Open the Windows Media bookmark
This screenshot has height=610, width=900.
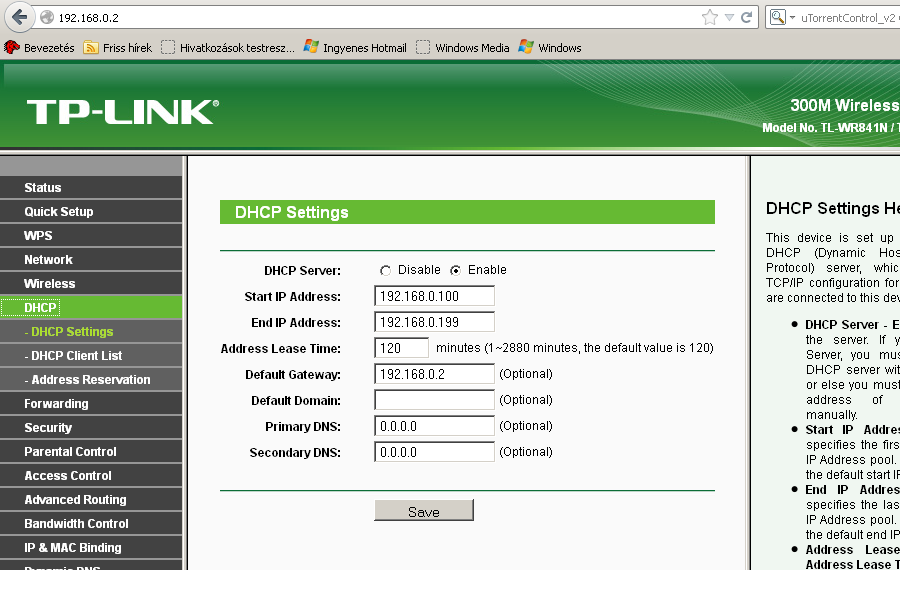click(463, 48)
